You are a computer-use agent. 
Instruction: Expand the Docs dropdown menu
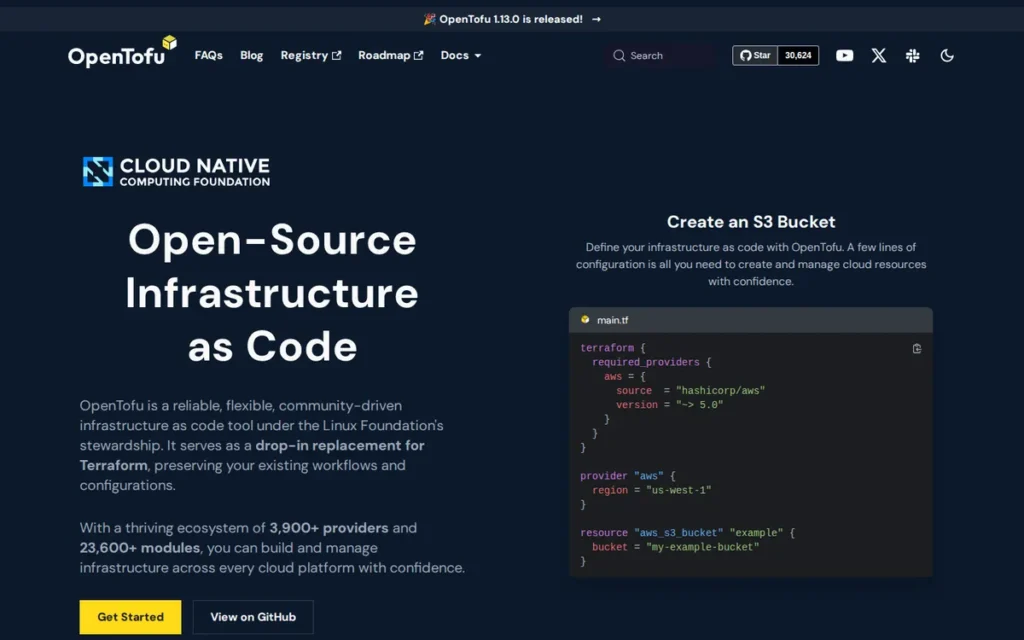(x=460, y=56)
